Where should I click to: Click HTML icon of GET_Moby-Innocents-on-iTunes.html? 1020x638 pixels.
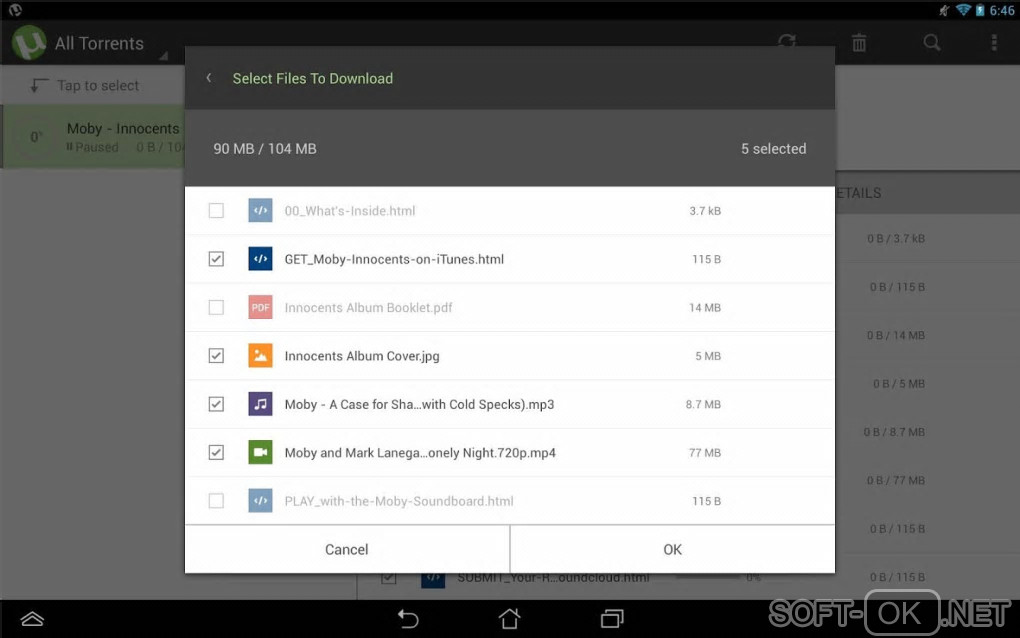pos(260,259)
